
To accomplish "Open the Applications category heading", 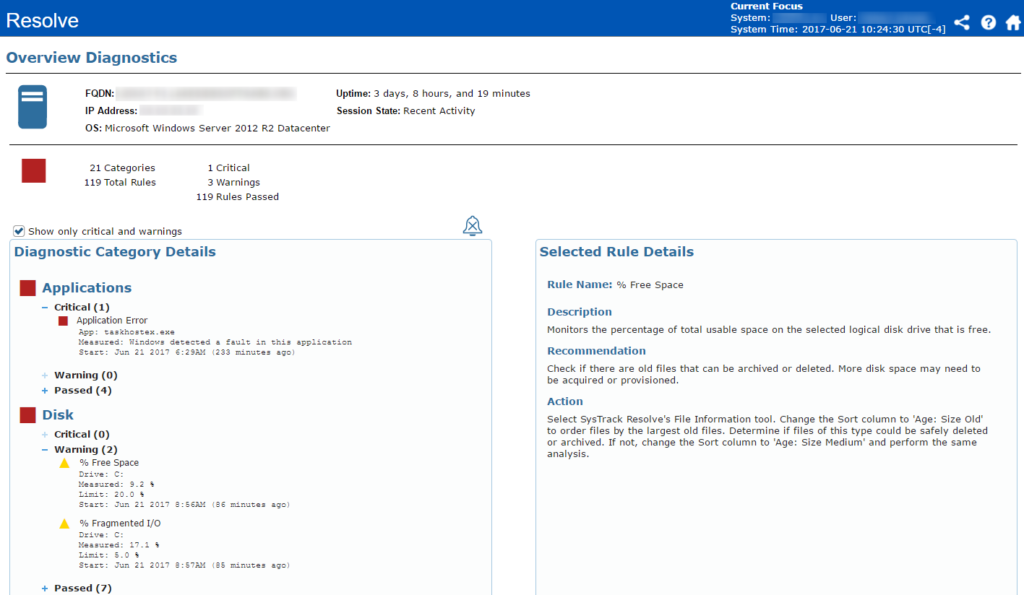I will pyautogui.click(x=86, y=288).
